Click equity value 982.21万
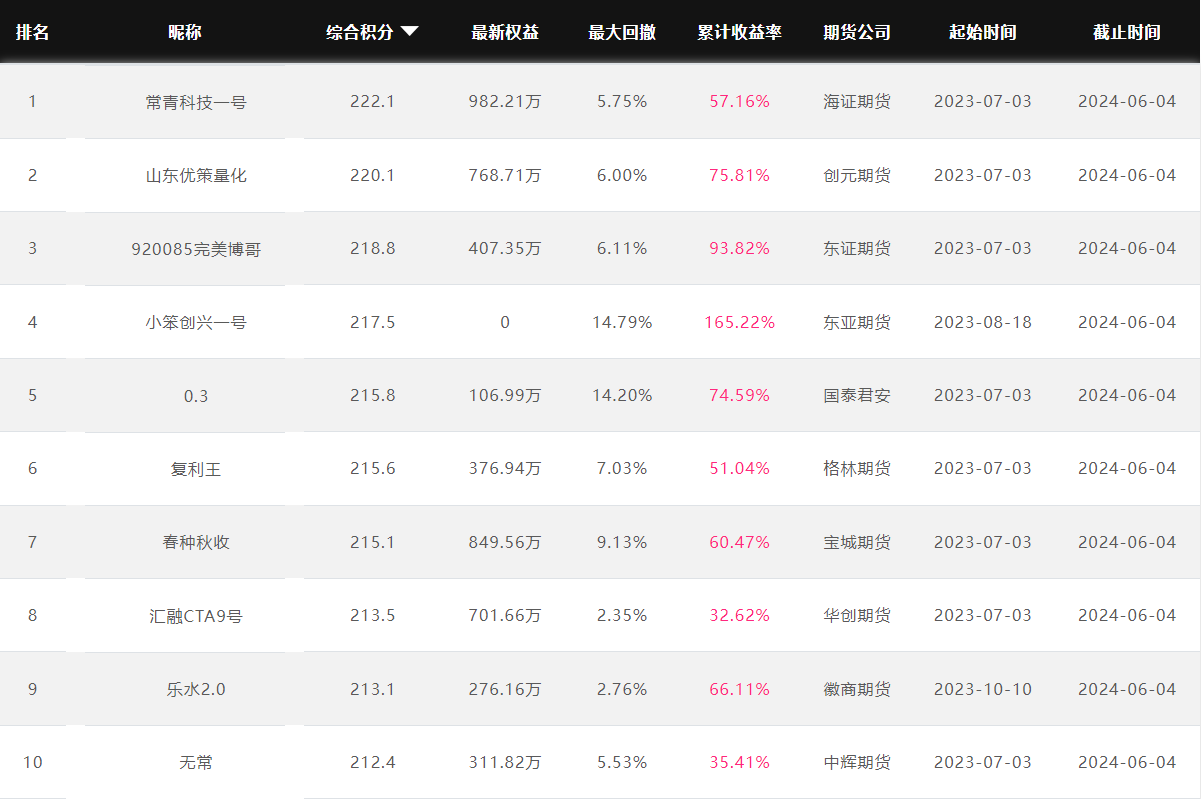Image resolution: width=1201 pixels, height=799 pixels. [x=505, y=101]
